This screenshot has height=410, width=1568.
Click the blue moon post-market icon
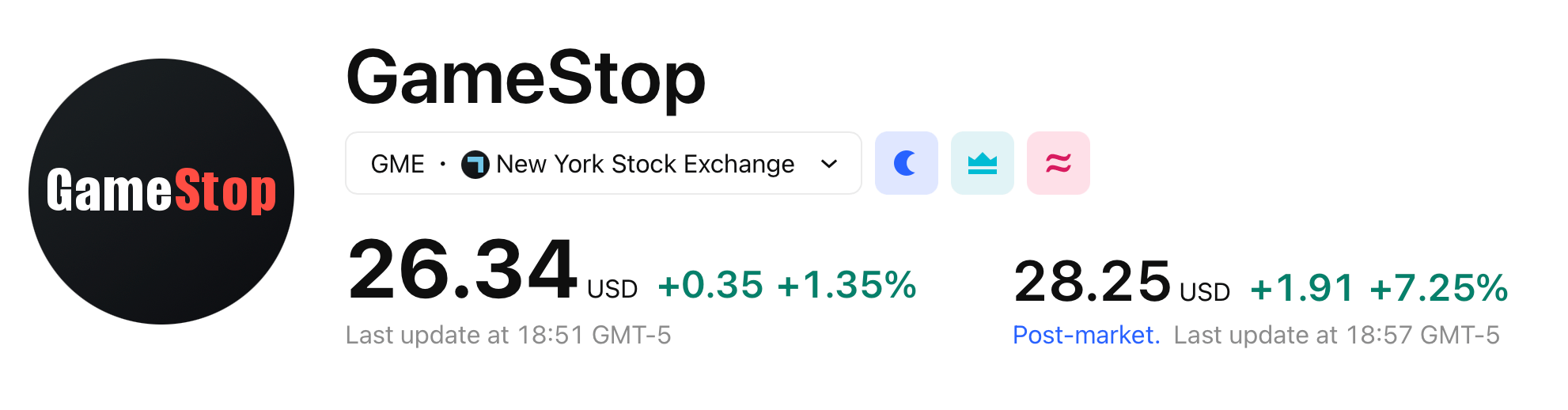(906, 163)
